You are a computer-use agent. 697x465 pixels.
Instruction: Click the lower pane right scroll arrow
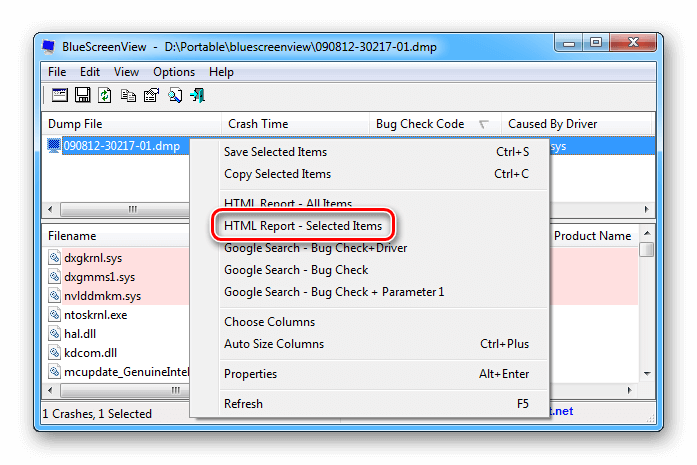point(629,390)
